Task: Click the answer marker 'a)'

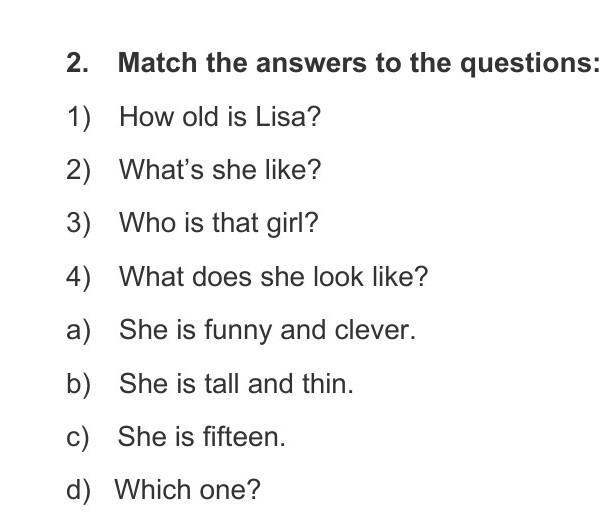Action: pyautogui.click(x=79, y=330)
